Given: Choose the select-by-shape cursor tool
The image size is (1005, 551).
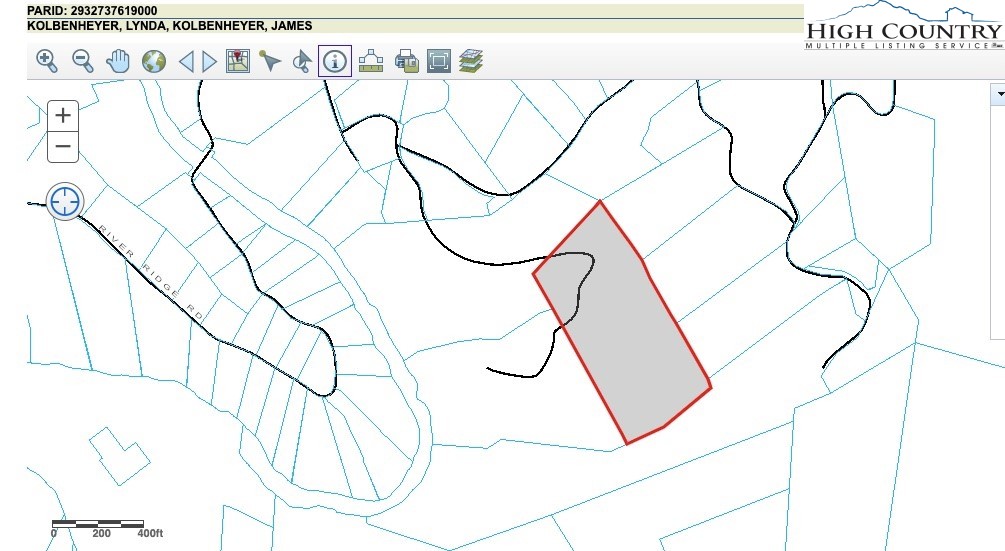Looking at the screenshot, I should [x=302, y=62].
